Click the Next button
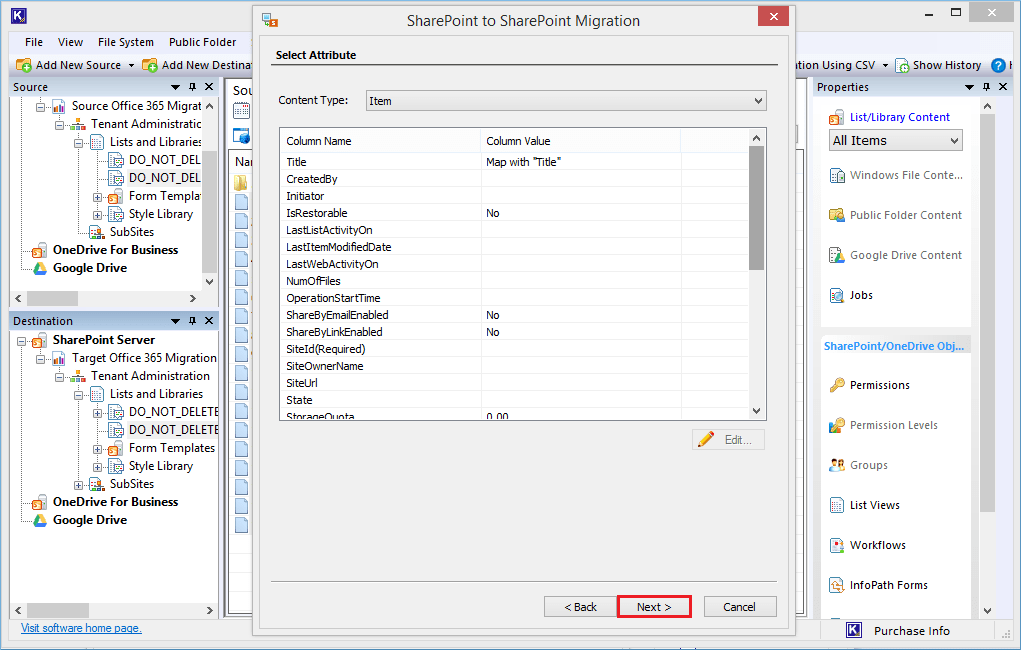The width and height of the screenshot is (1021, 650). [654, 607]
